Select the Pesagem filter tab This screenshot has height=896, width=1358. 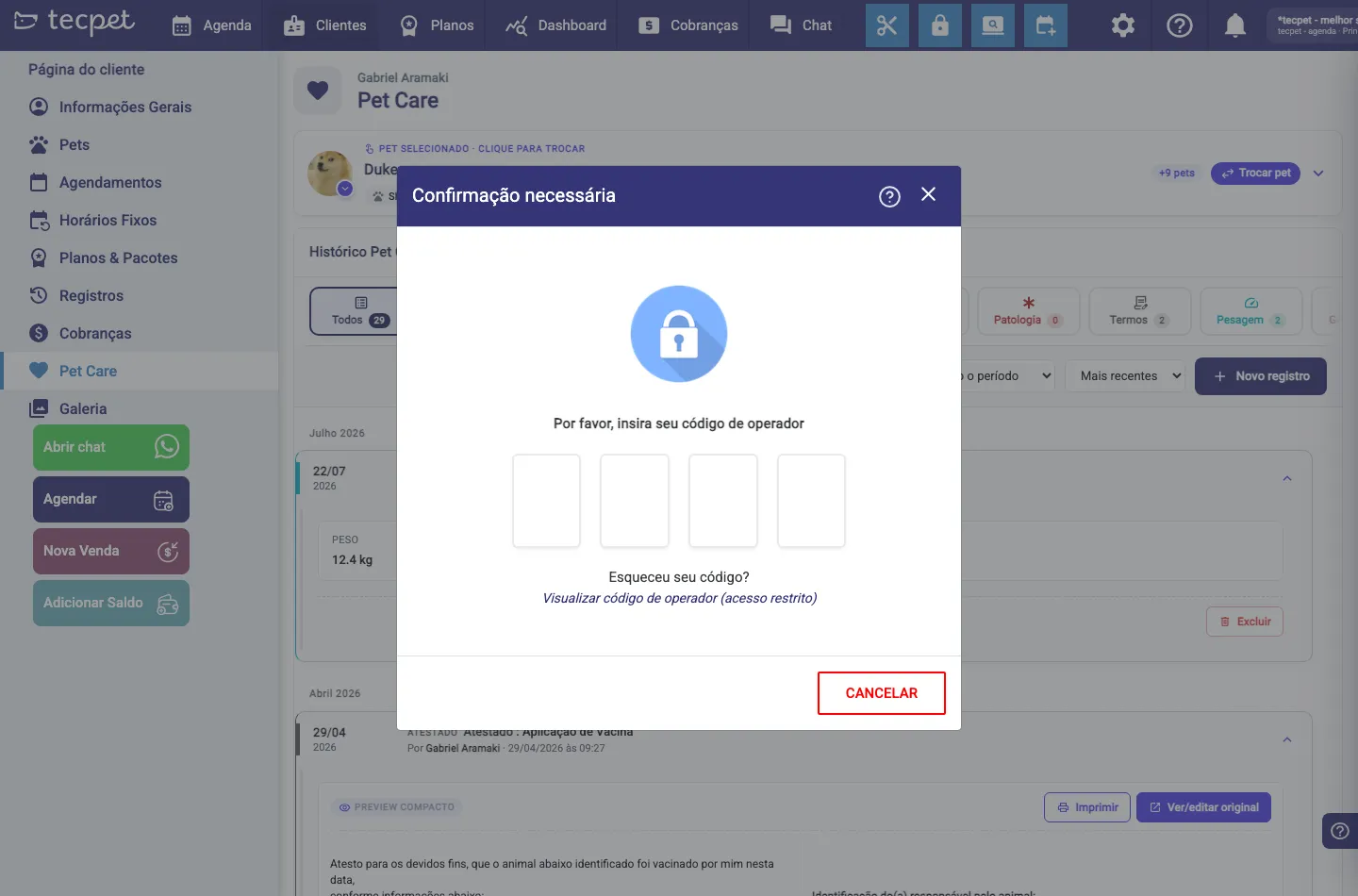(x=1251, y=311)
